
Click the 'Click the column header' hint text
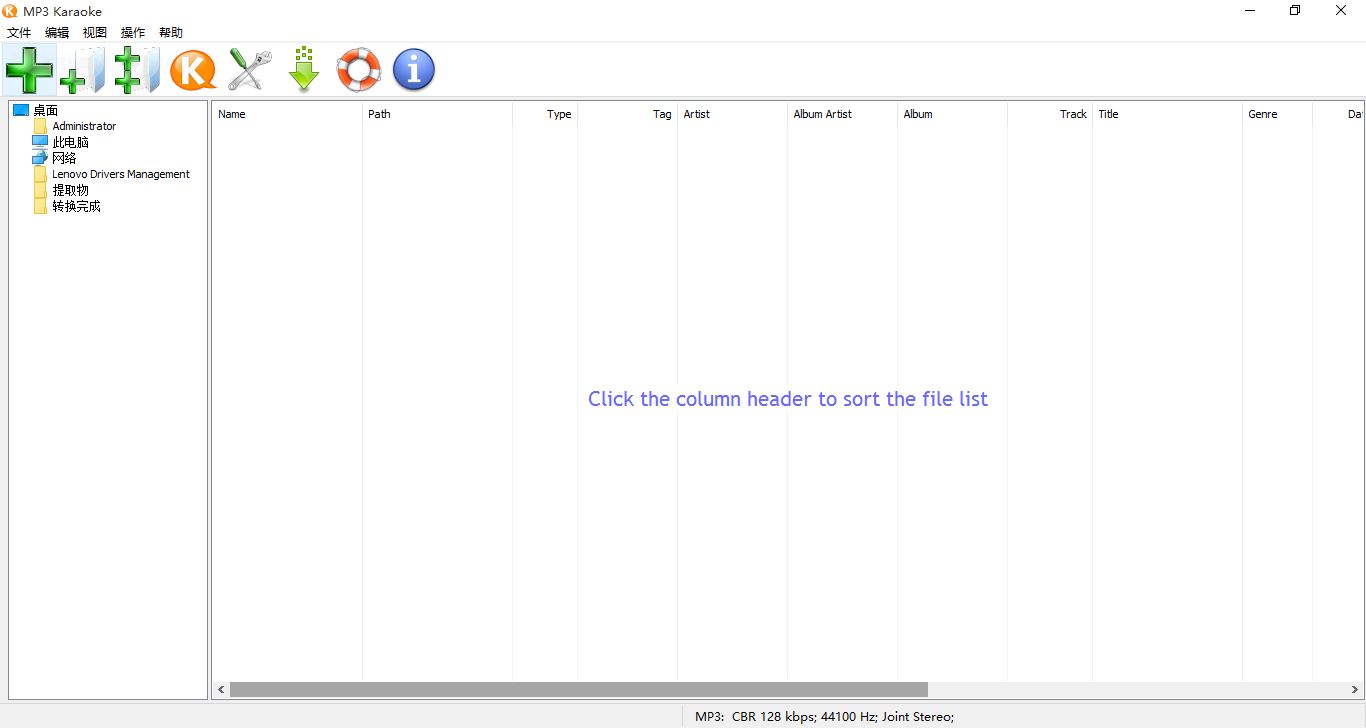[788, 399]
